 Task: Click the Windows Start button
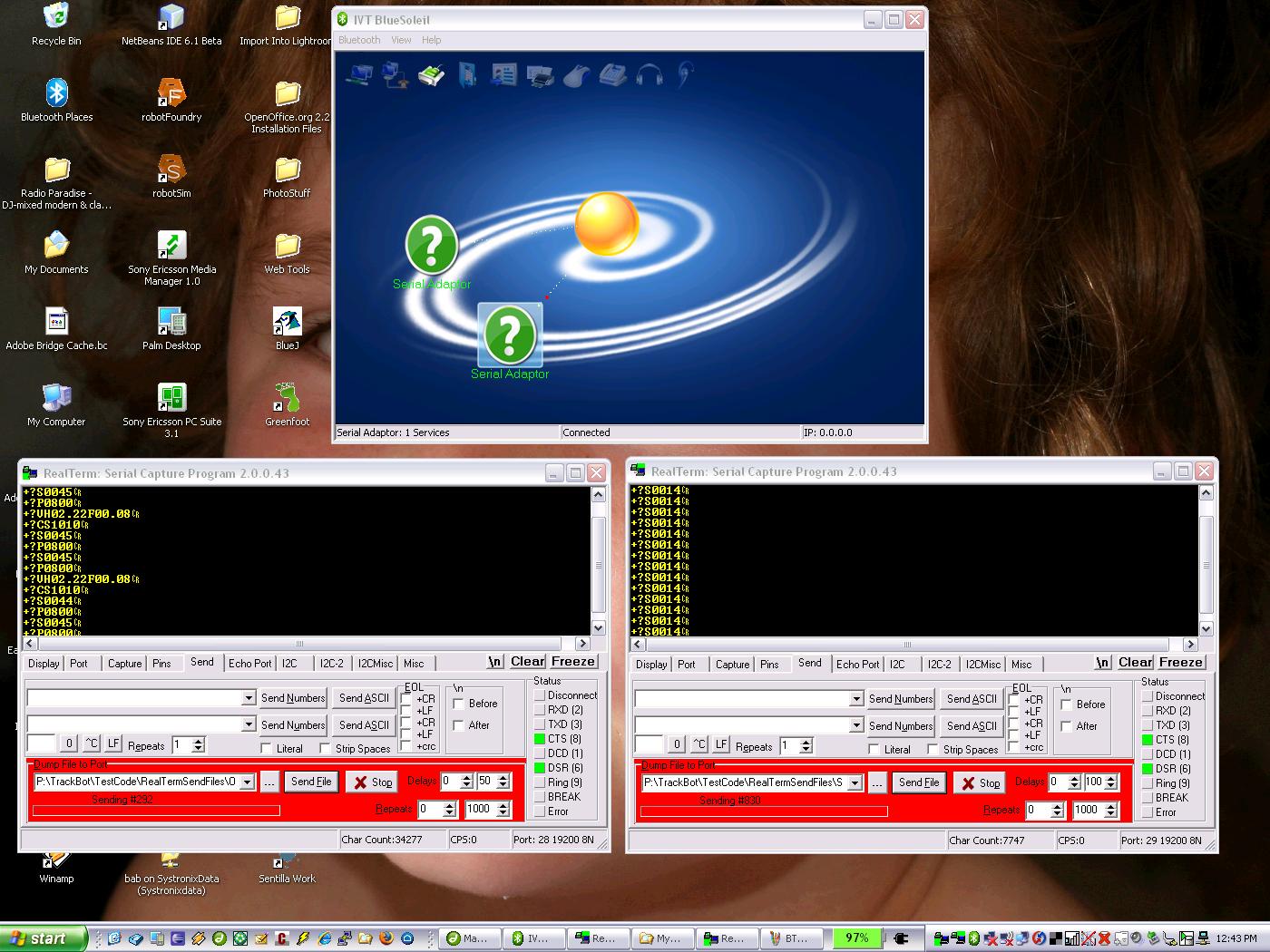(x=43, y=938)
